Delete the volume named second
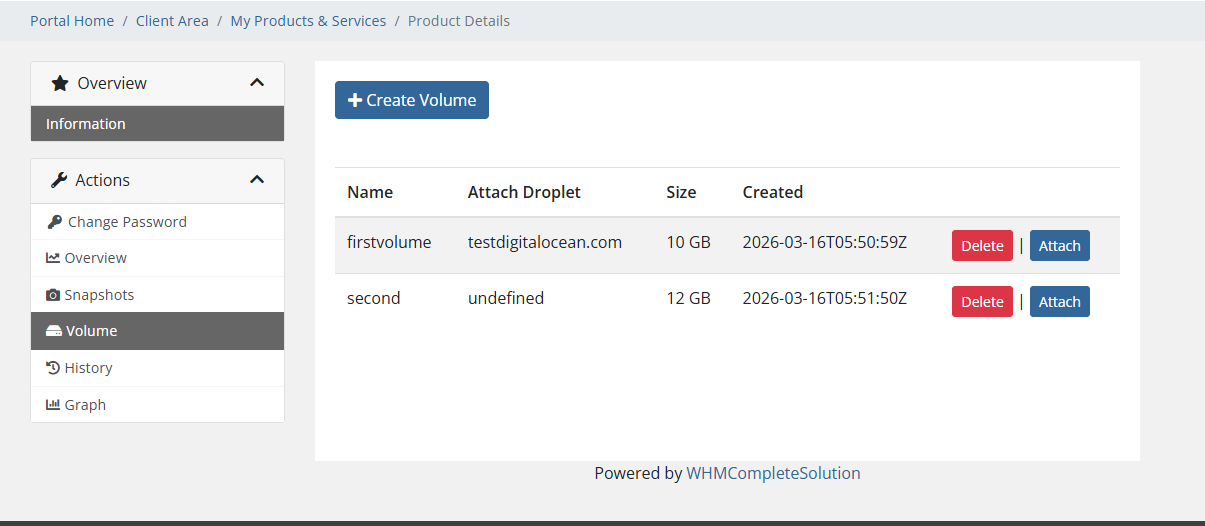Viewport: 1205px width, 526px height. 981,302
